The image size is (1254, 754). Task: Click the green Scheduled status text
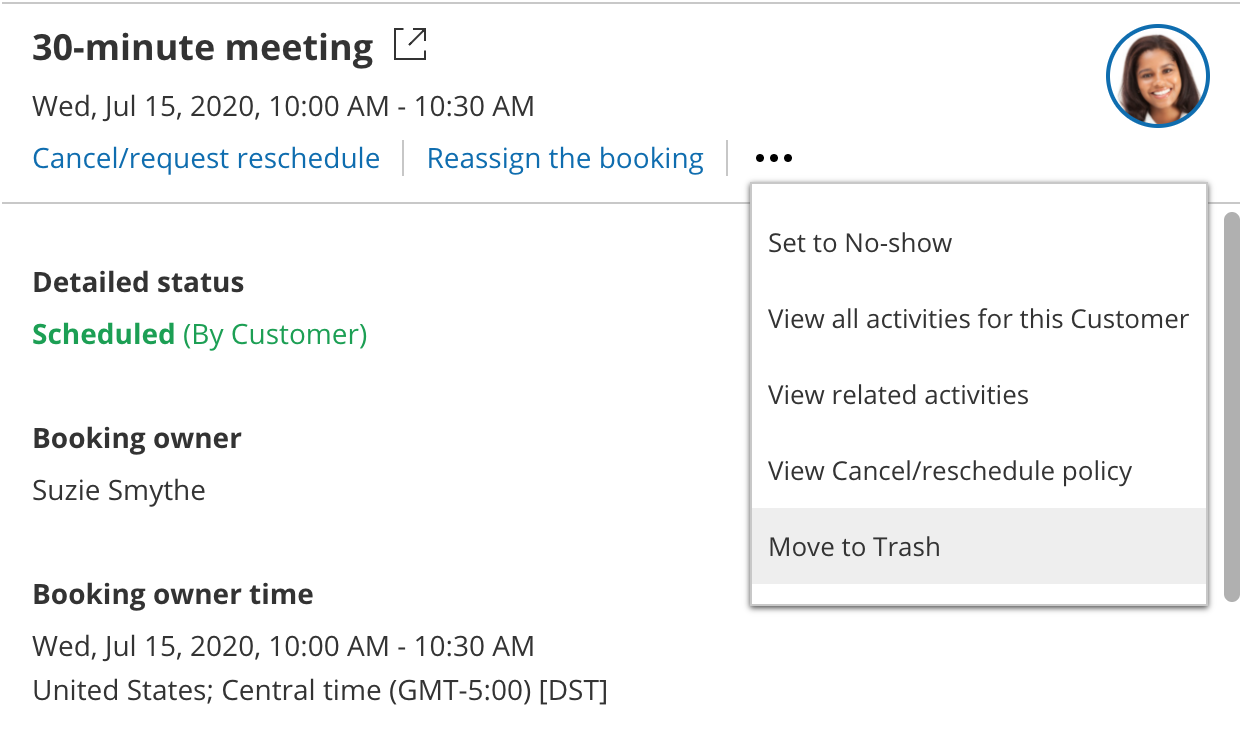(x=104, y=334)
